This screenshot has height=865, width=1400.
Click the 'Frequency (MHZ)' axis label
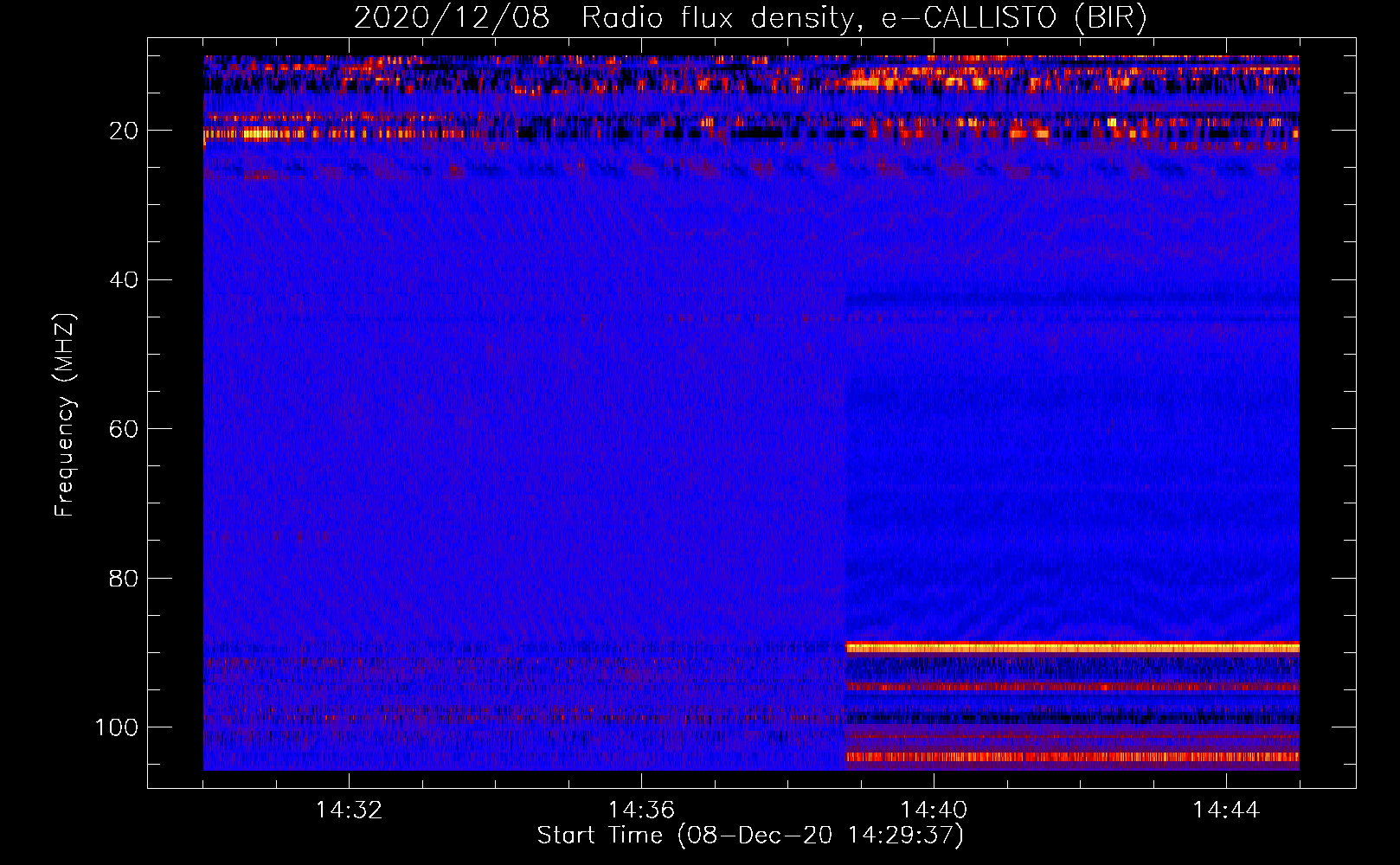65,415
